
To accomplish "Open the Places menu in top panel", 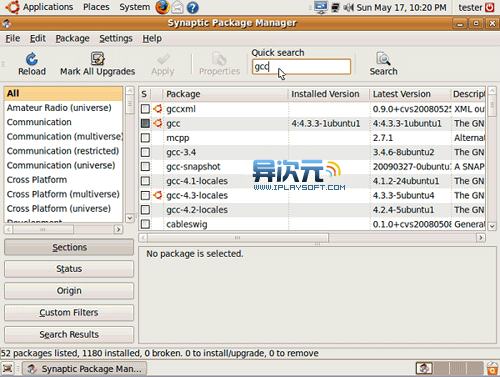I will 96,7.
